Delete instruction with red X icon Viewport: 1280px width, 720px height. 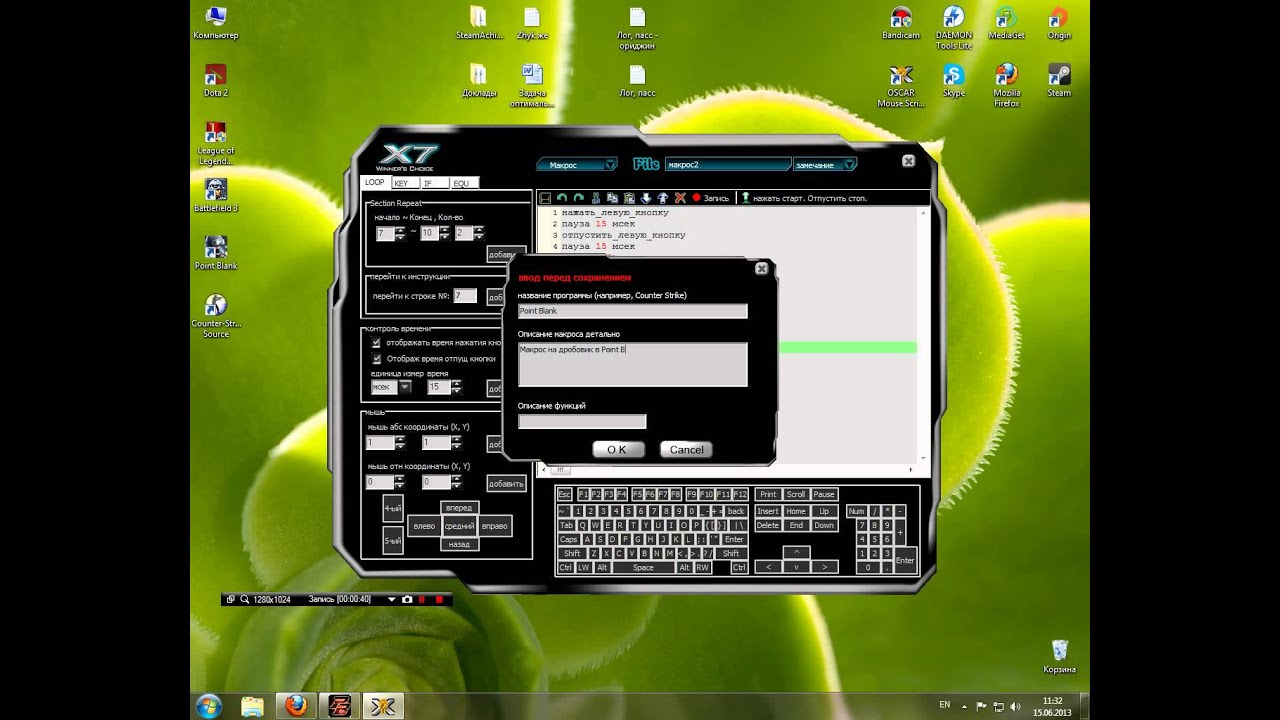tap(680, 198)
